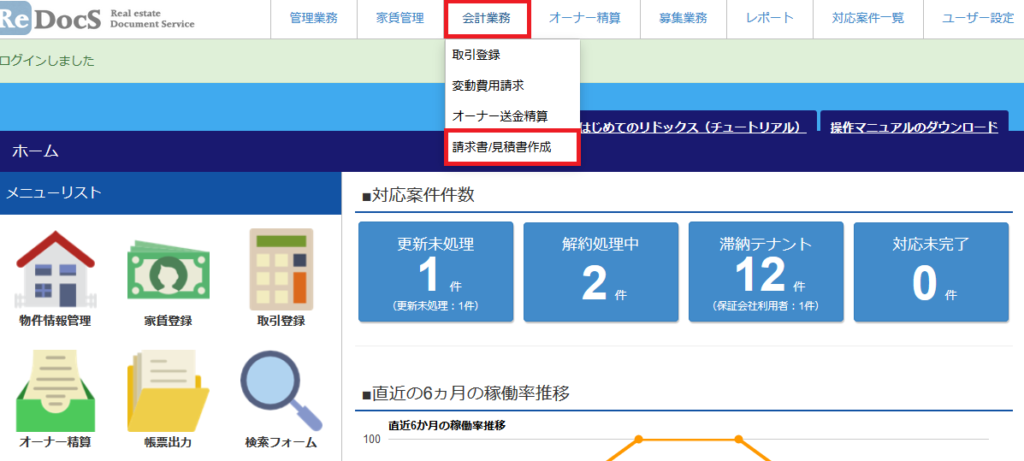Select 変動費用請求 from the dropdown
The image size is (1024, 461).
tap(512, 86)
